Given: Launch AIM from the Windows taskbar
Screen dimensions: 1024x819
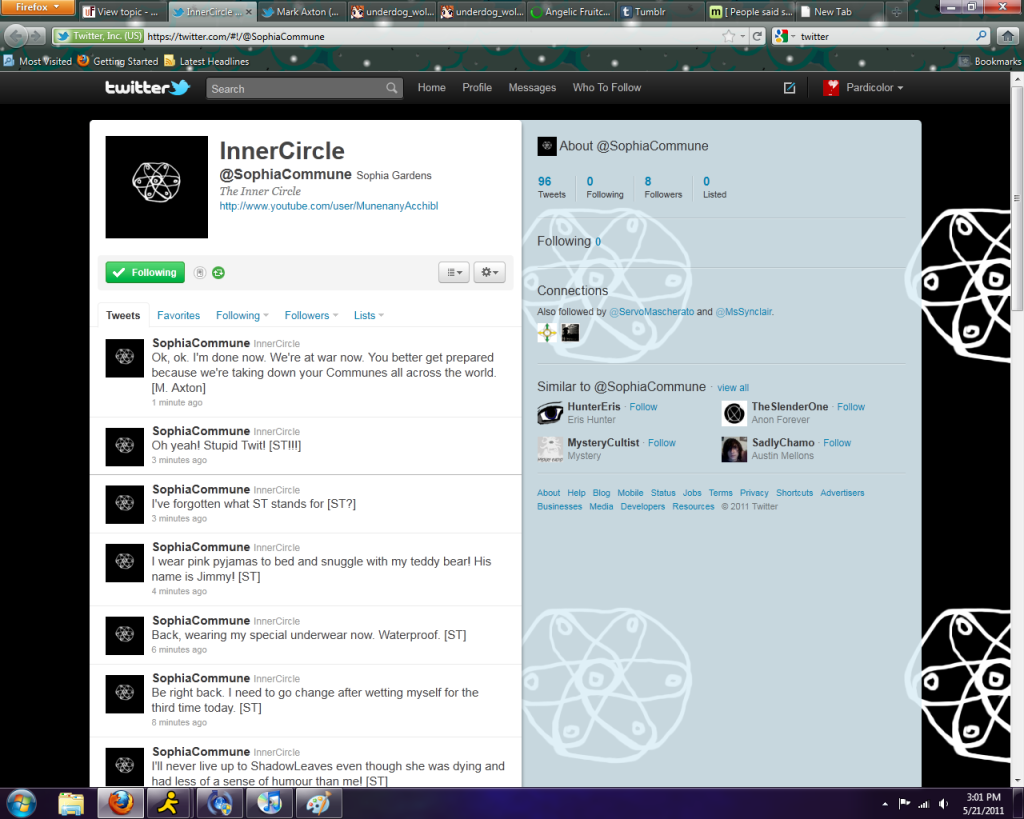Looking at the screenshot, I should tap(167, 802).
